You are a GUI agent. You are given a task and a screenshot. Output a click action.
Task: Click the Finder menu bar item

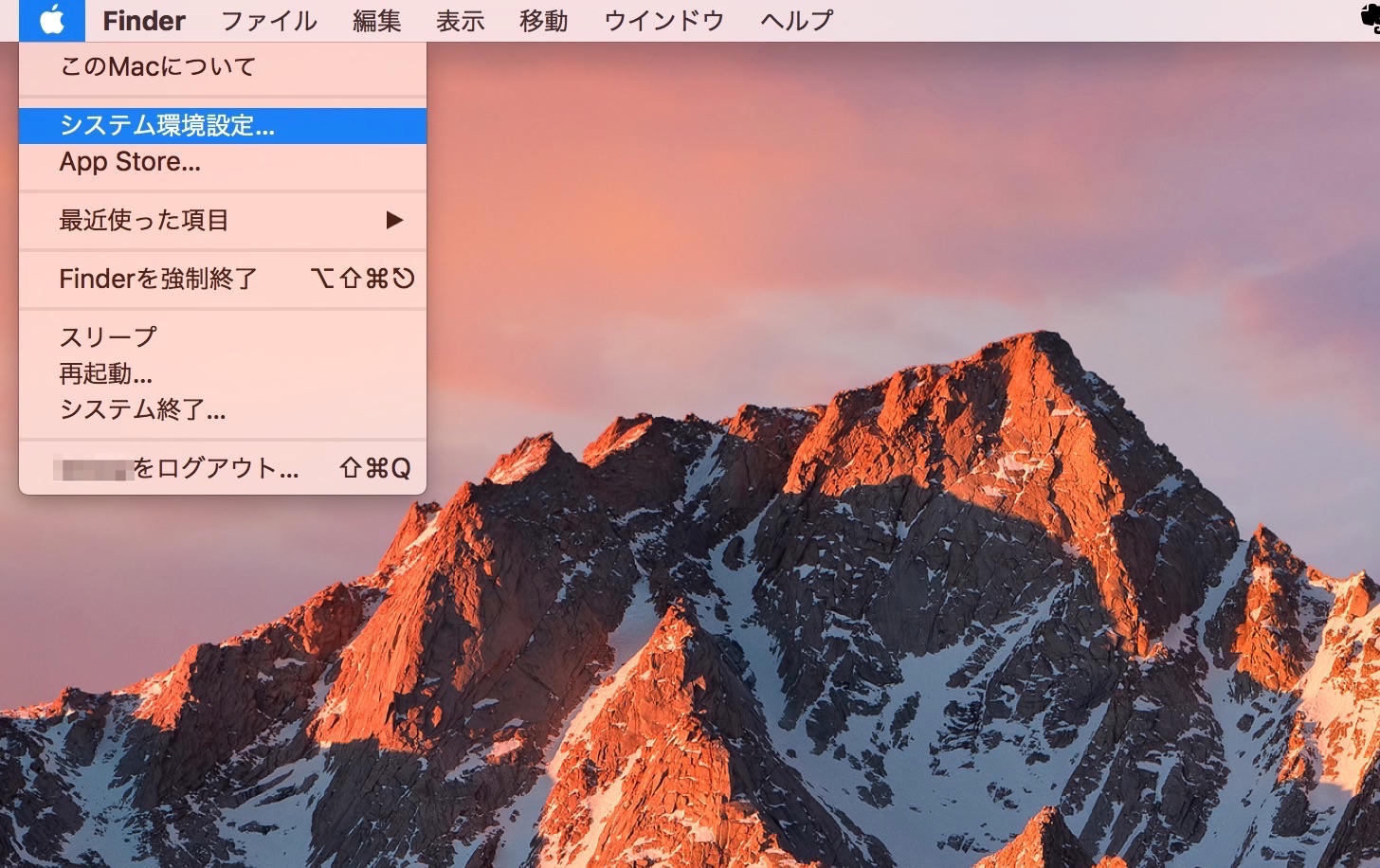(x=144, y=20)
